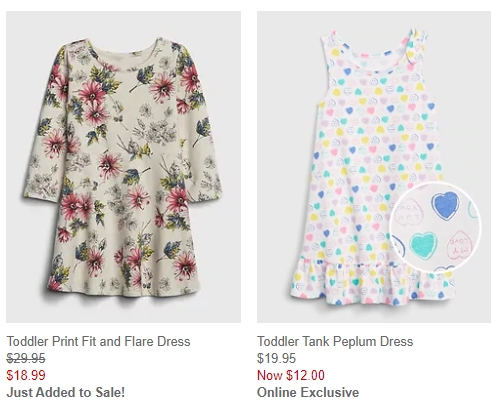Screen dimensions: 501x409
Task: Click the pink heart outline beside blue heart
Action: (x=410, y=213)
